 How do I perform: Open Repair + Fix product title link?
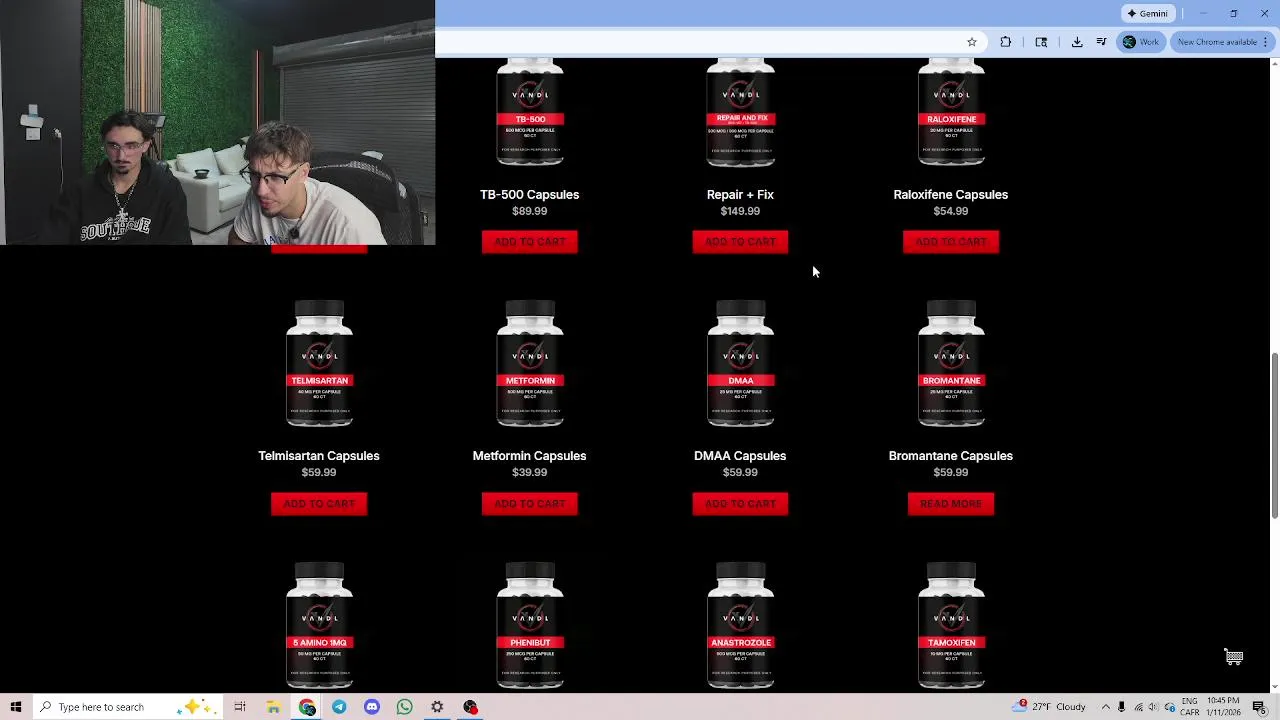click(x=740, y=195)
